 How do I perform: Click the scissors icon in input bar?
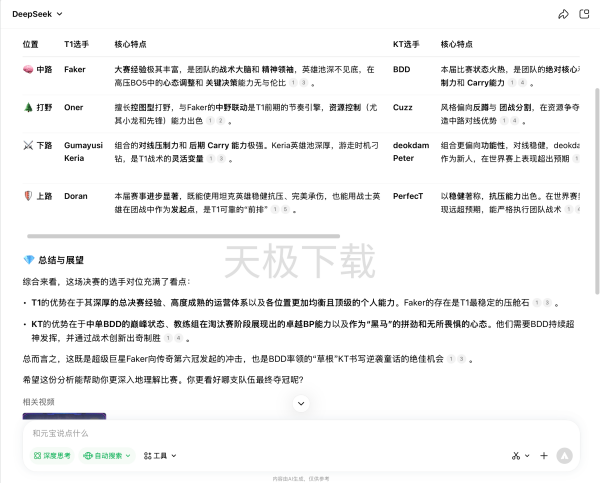[516, 455]
